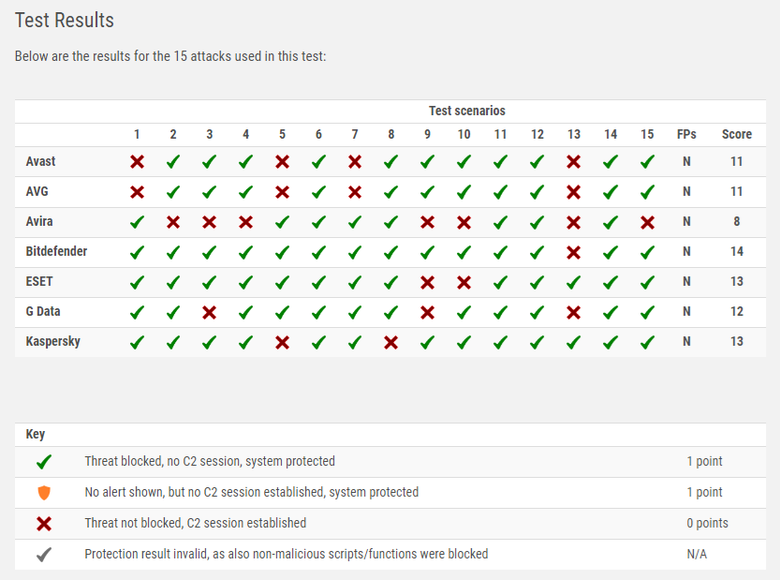This screenshot has height=580, width=780.
Task: Click Avast's red cross for scenario 1
Action: click(x=137, y=162)
